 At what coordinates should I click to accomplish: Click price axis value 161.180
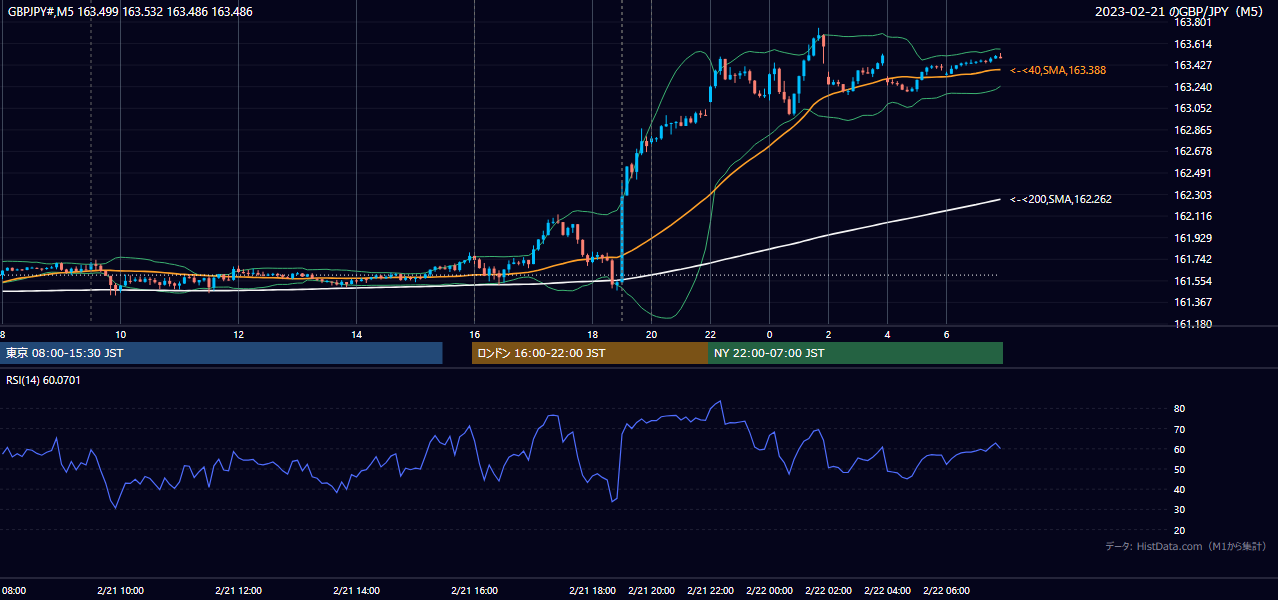coord(1192,324)
